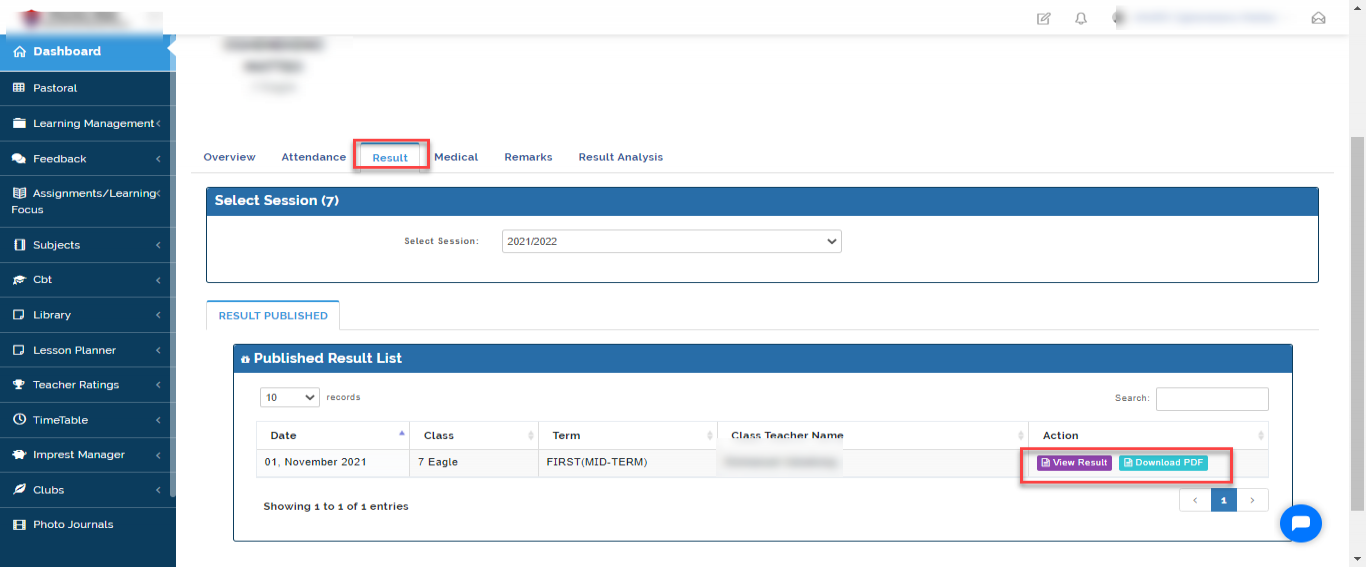Screen dimensions: 1366x567
Task: Sort table by Action column header
Action: (1148, 435)
